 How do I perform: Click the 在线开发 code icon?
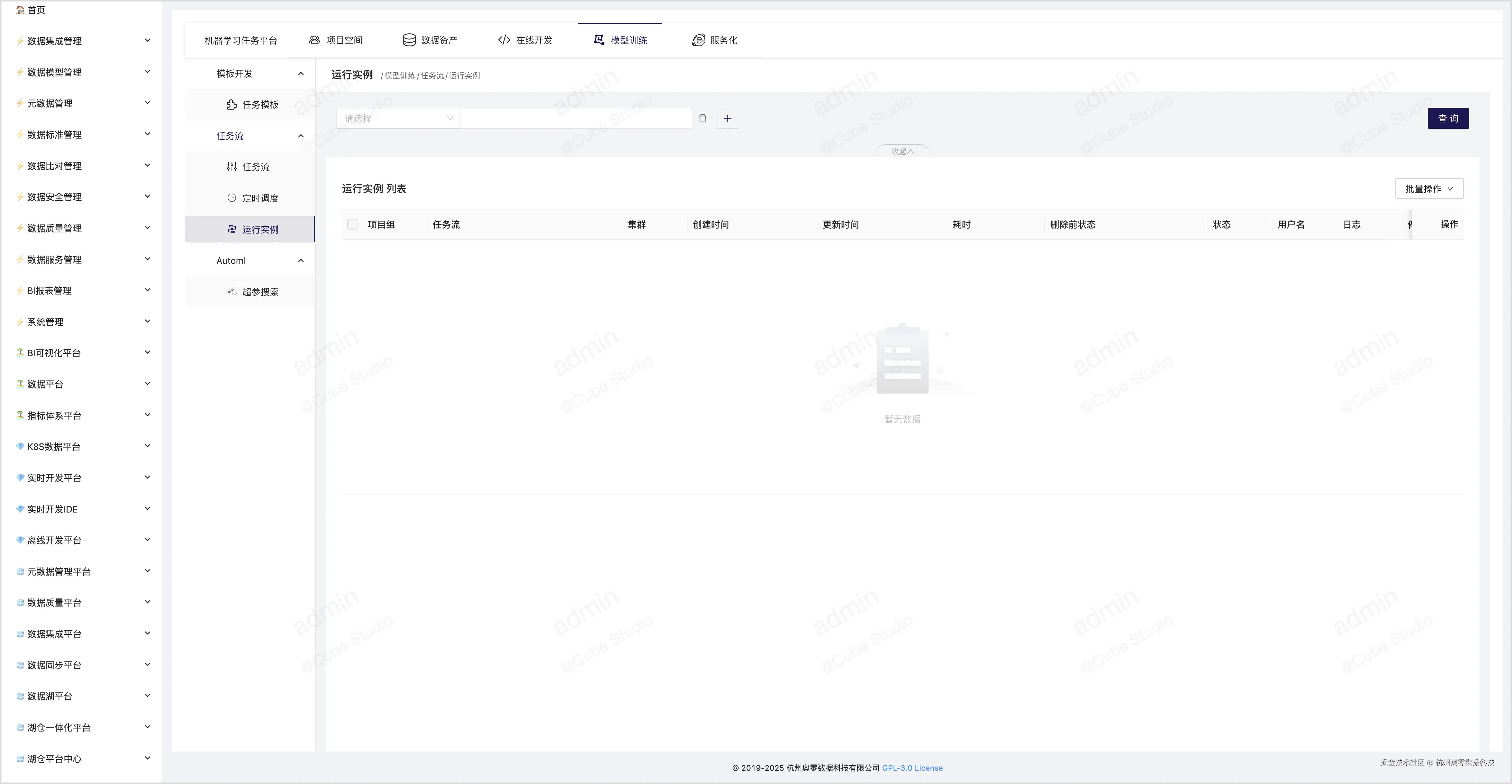pyautogui.click(x=504, y=40)
